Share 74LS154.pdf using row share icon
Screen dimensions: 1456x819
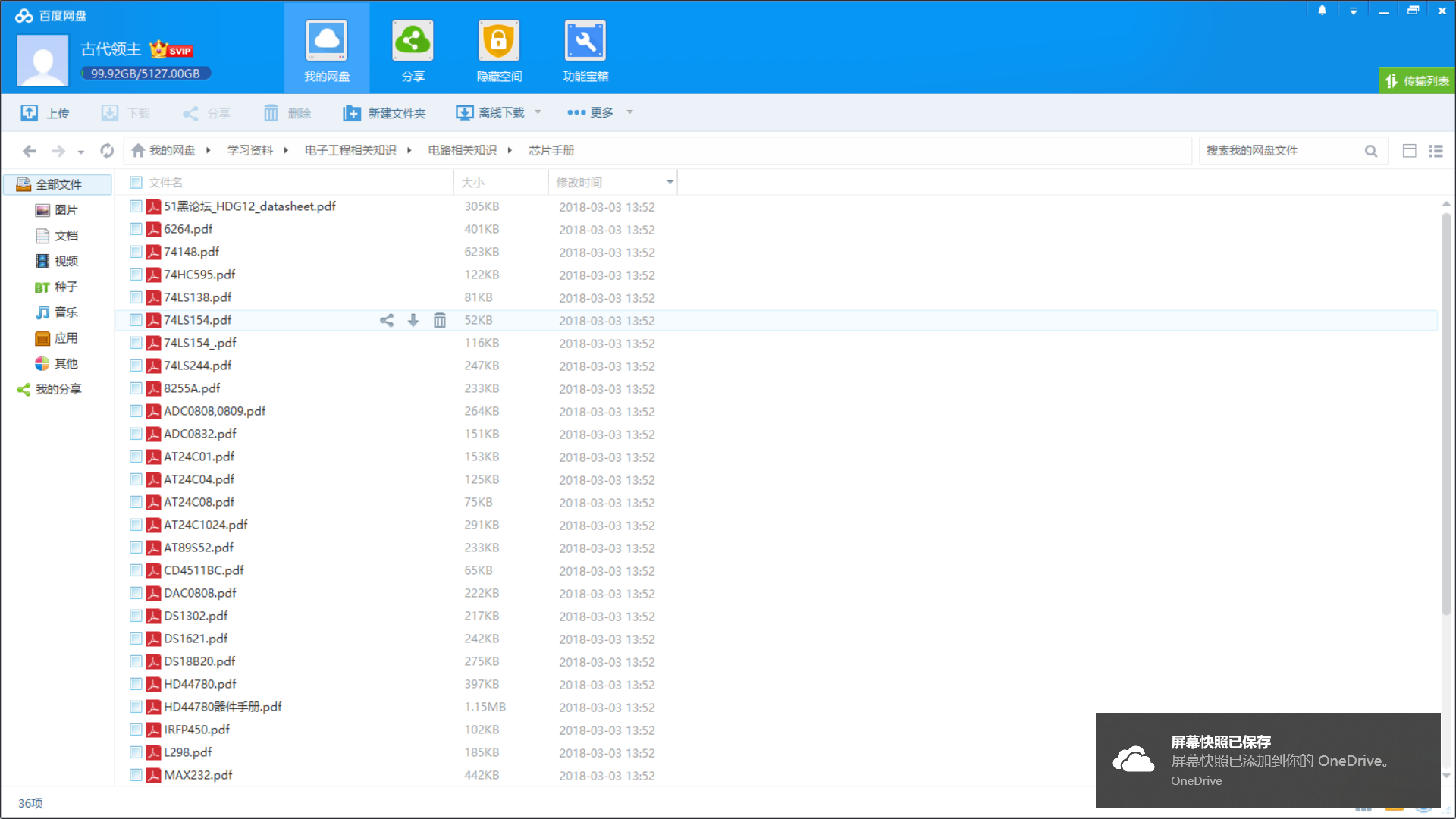tap(387, 320)
